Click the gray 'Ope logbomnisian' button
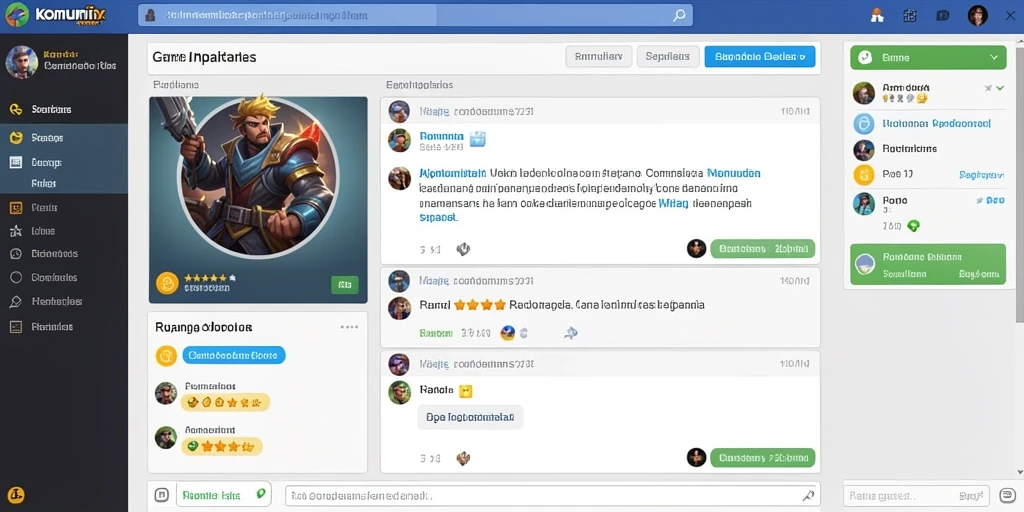The image size is (1024, 512). [x=470, y=417]
